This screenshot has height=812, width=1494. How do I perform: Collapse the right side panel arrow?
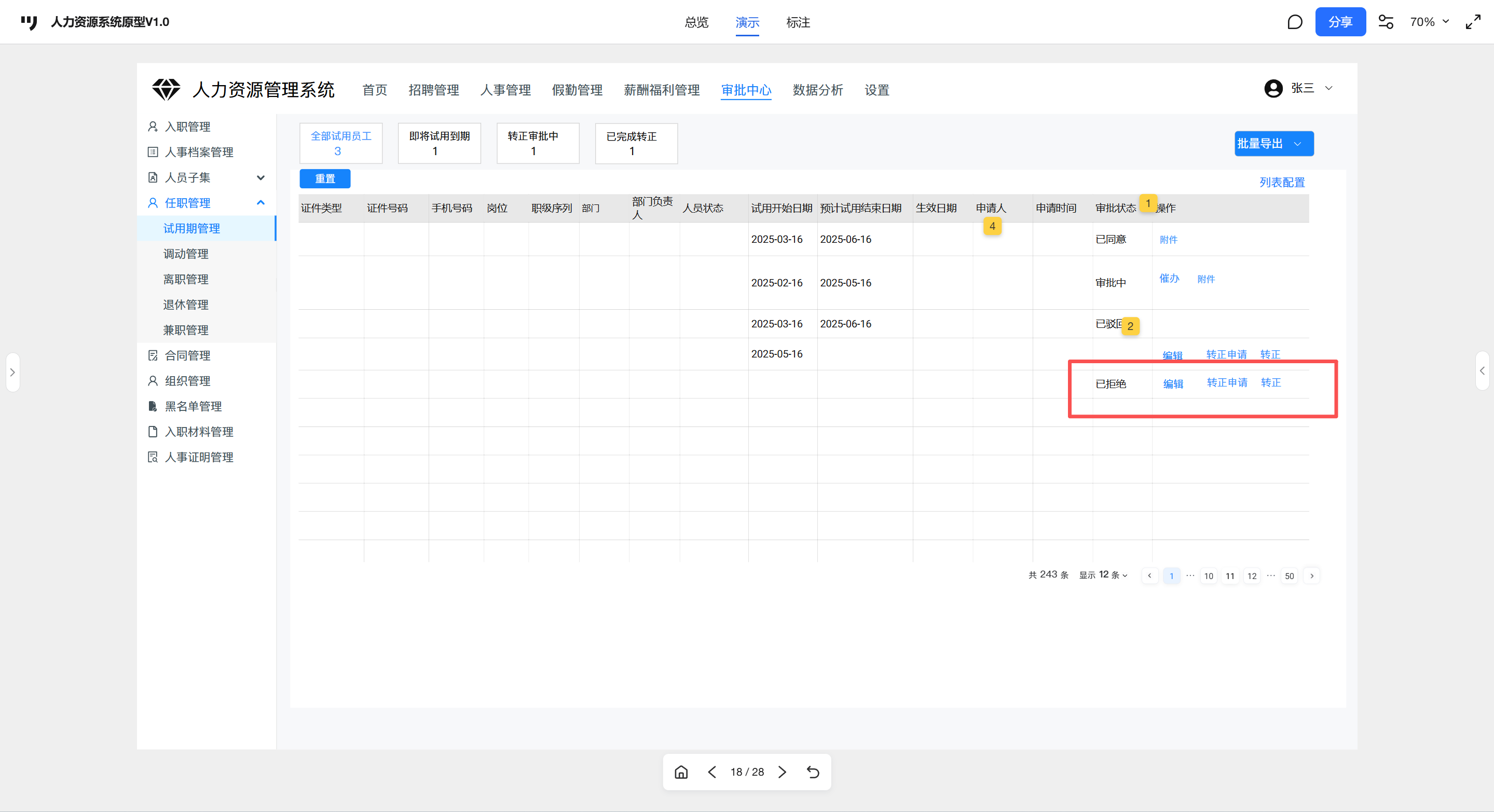(1482, 370)
